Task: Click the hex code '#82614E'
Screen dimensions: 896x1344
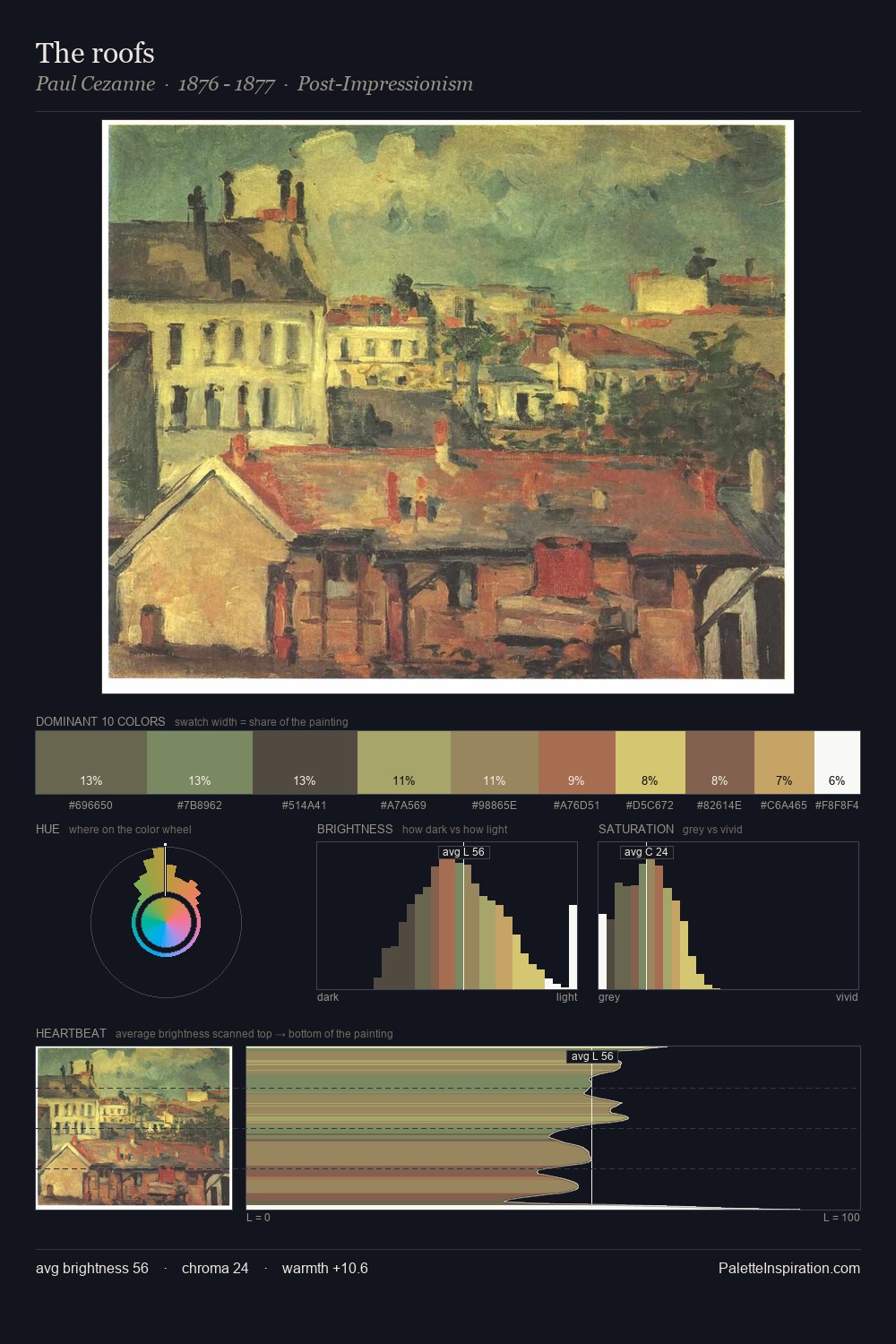Action: click(719, 806)
